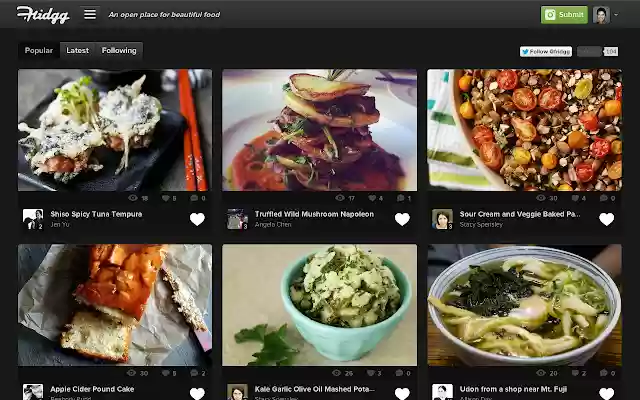Click the Kale Garlic Olive Oil Mashed title
640x400 pixels.
coord(315,389)
